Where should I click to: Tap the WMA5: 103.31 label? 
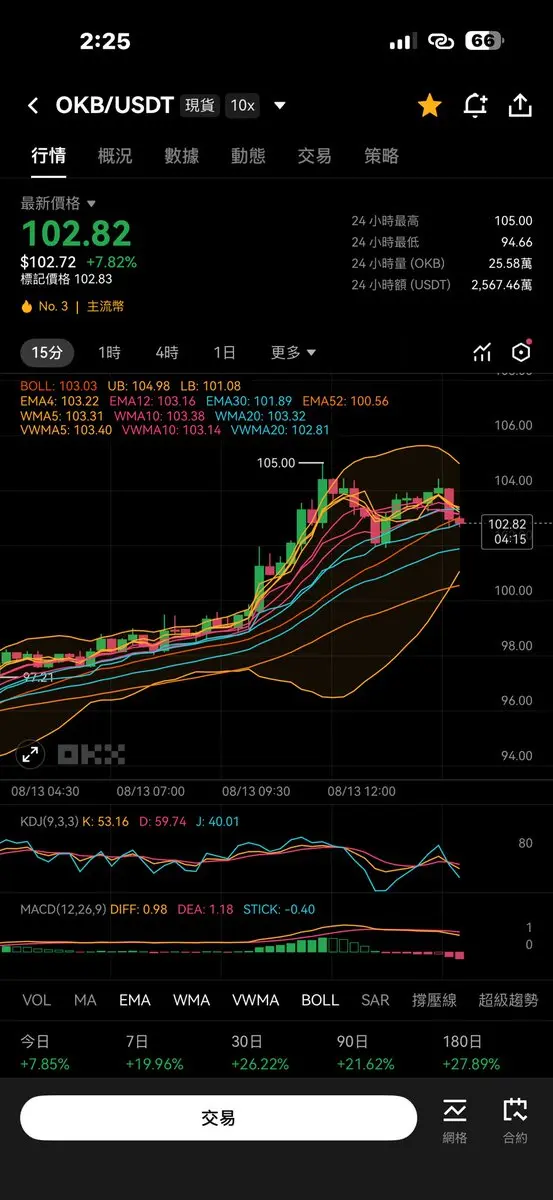click(62, 416)
